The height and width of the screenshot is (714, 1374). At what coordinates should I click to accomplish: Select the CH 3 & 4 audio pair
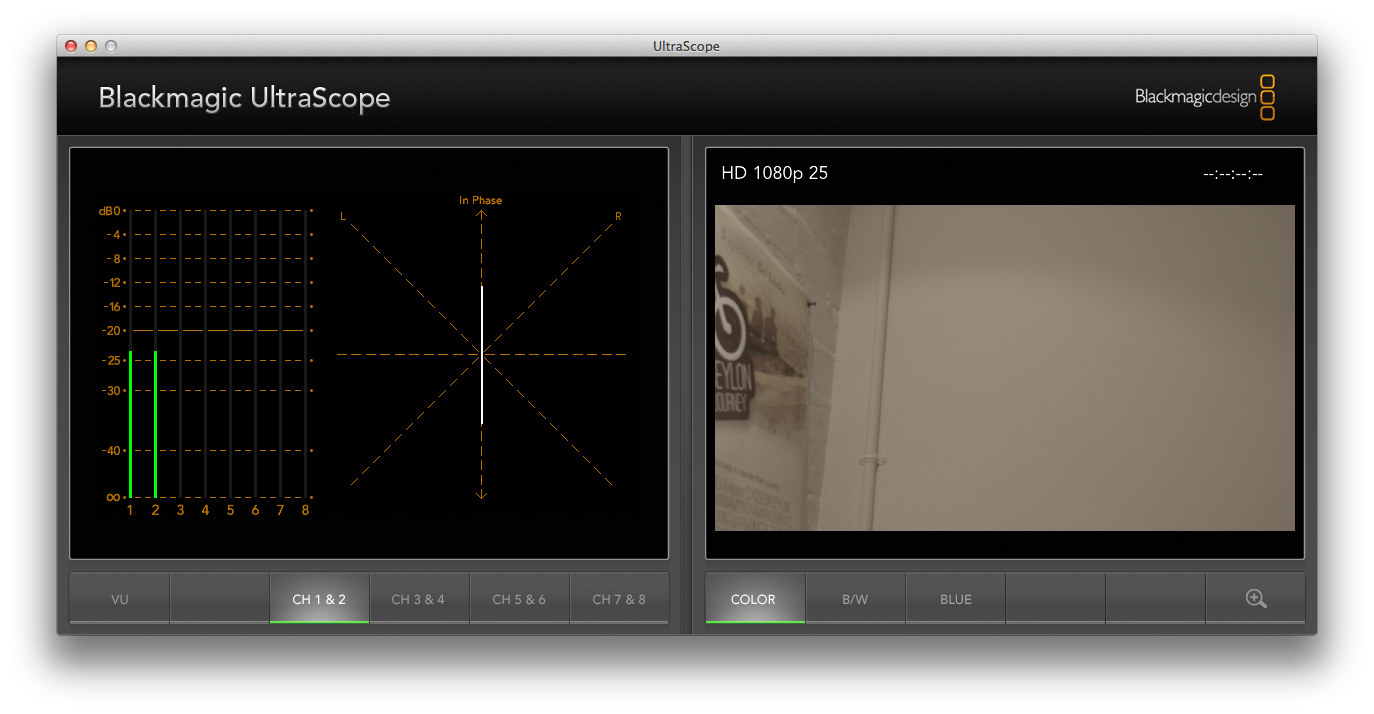coord(418,599)
